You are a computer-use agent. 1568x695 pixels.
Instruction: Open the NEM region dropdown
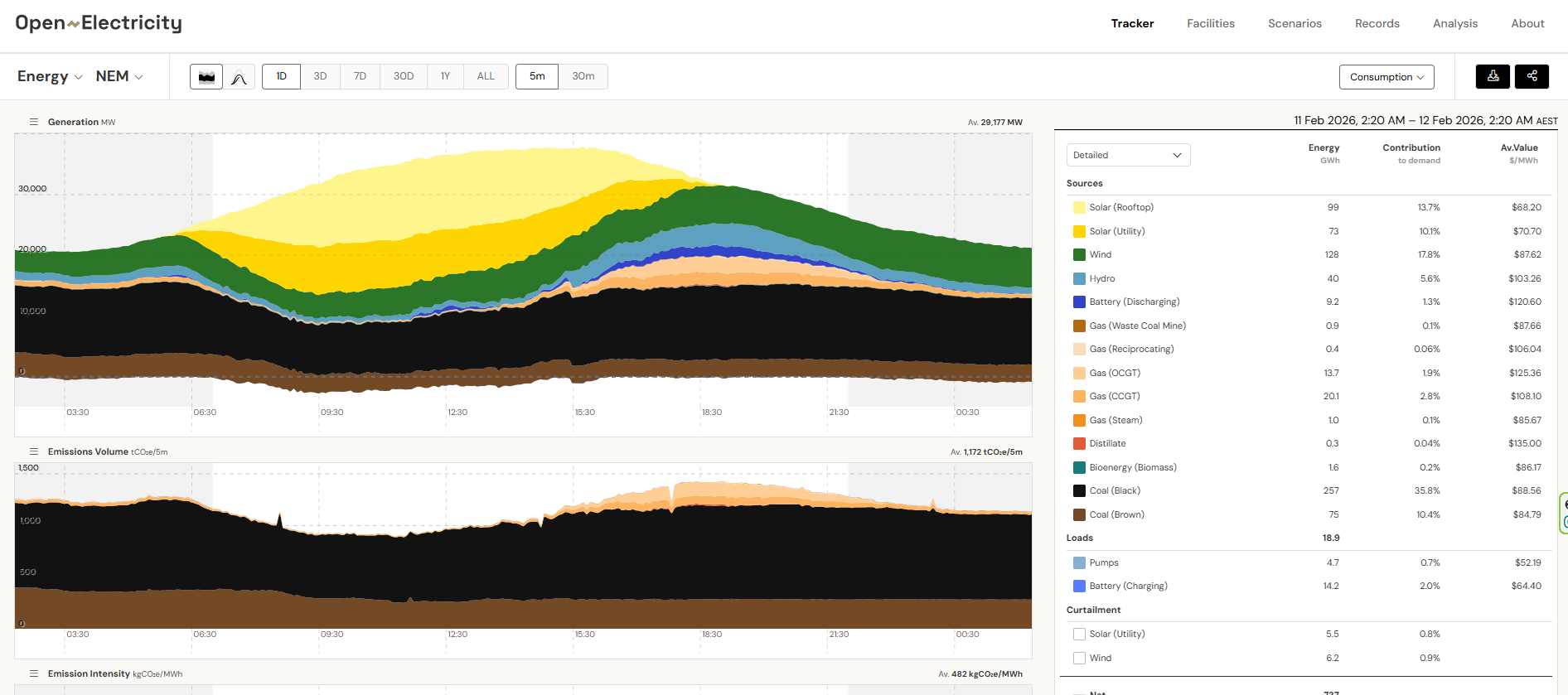click(x=119, y=76)
